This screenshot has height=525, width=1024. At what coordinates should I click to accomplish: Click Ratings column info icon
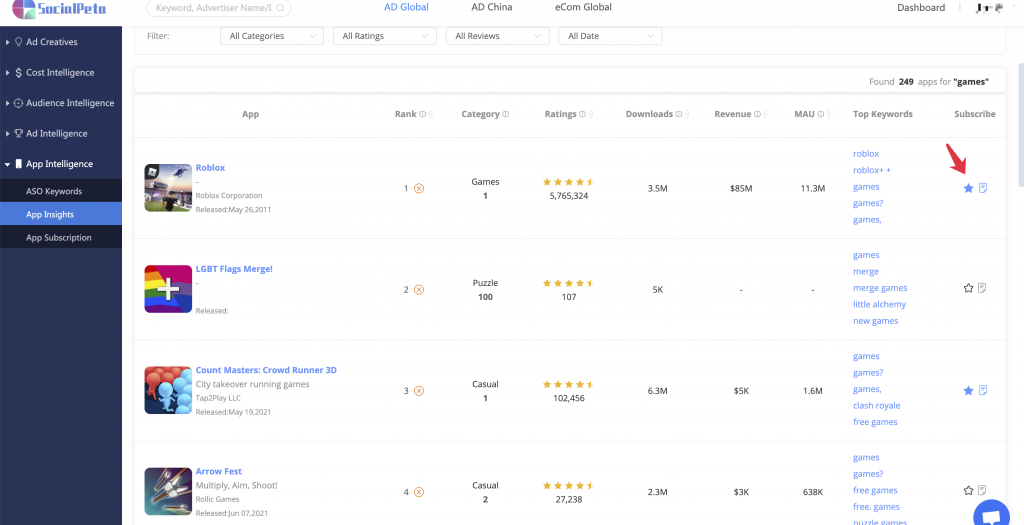tap(583, 114)
